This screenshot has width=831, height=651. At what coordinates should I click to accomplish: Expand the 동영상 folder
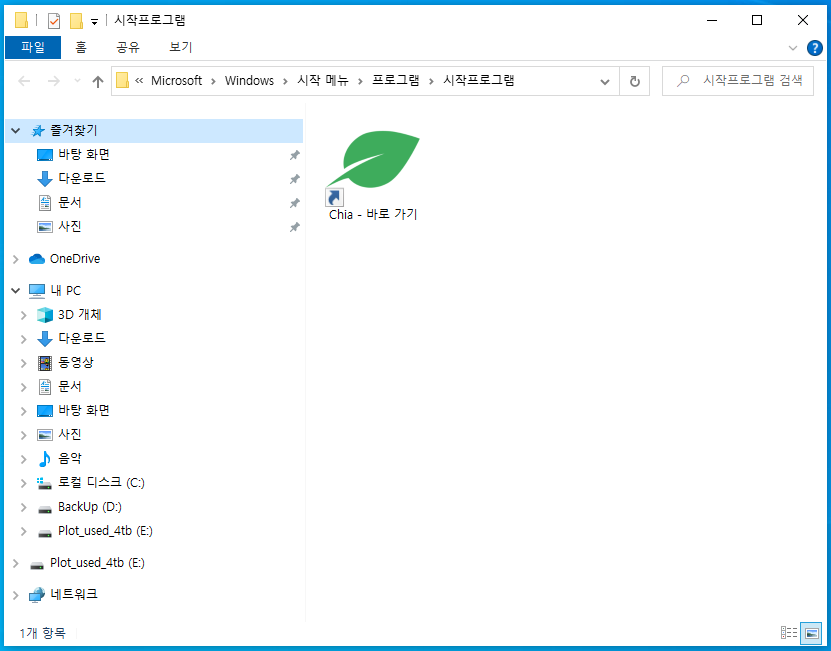[23, 363]
